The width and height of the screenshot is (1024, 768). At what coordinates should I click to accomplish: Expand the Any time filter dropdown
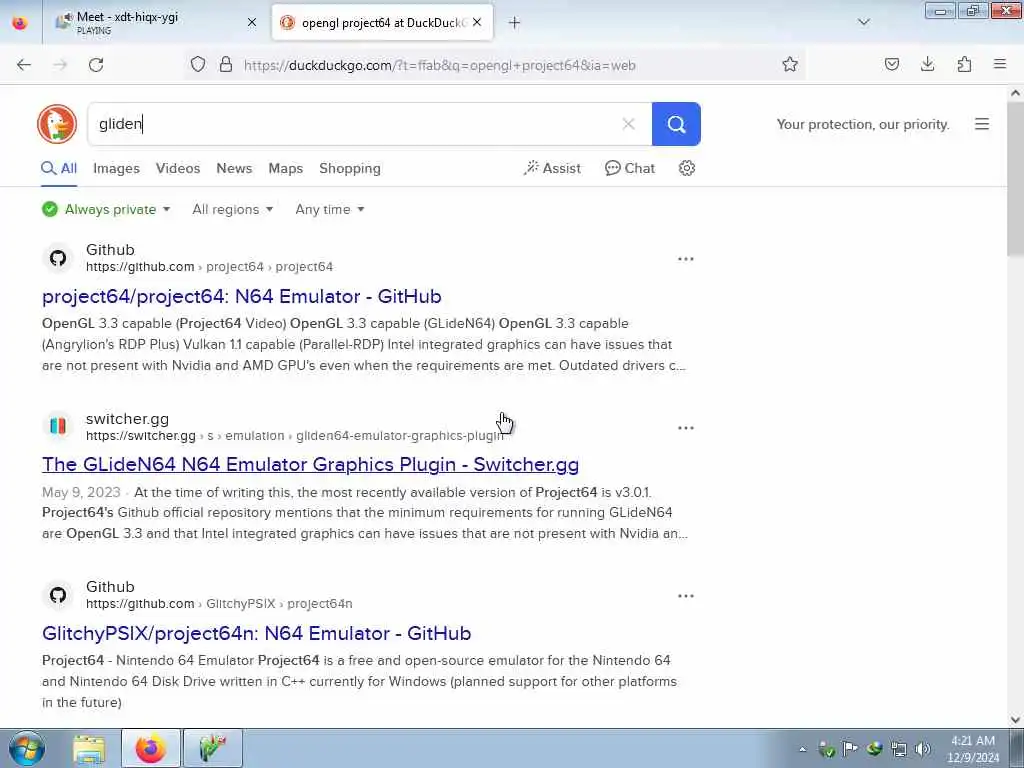(330, 210)
